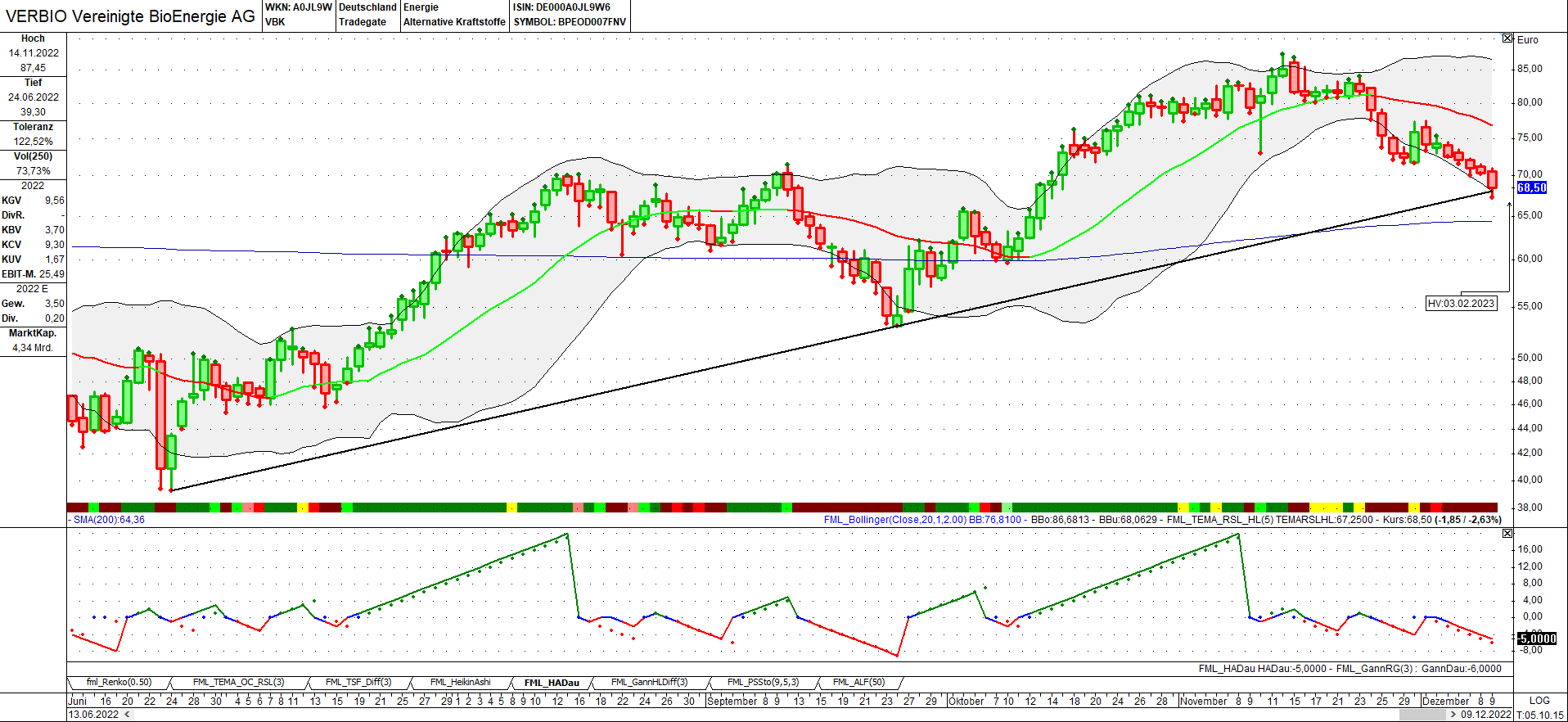The width and height of the screenshot is (1568, 722).
Task: Click the Alternative Kraftstoffe sector label
Action: click(x=454, y=22)
